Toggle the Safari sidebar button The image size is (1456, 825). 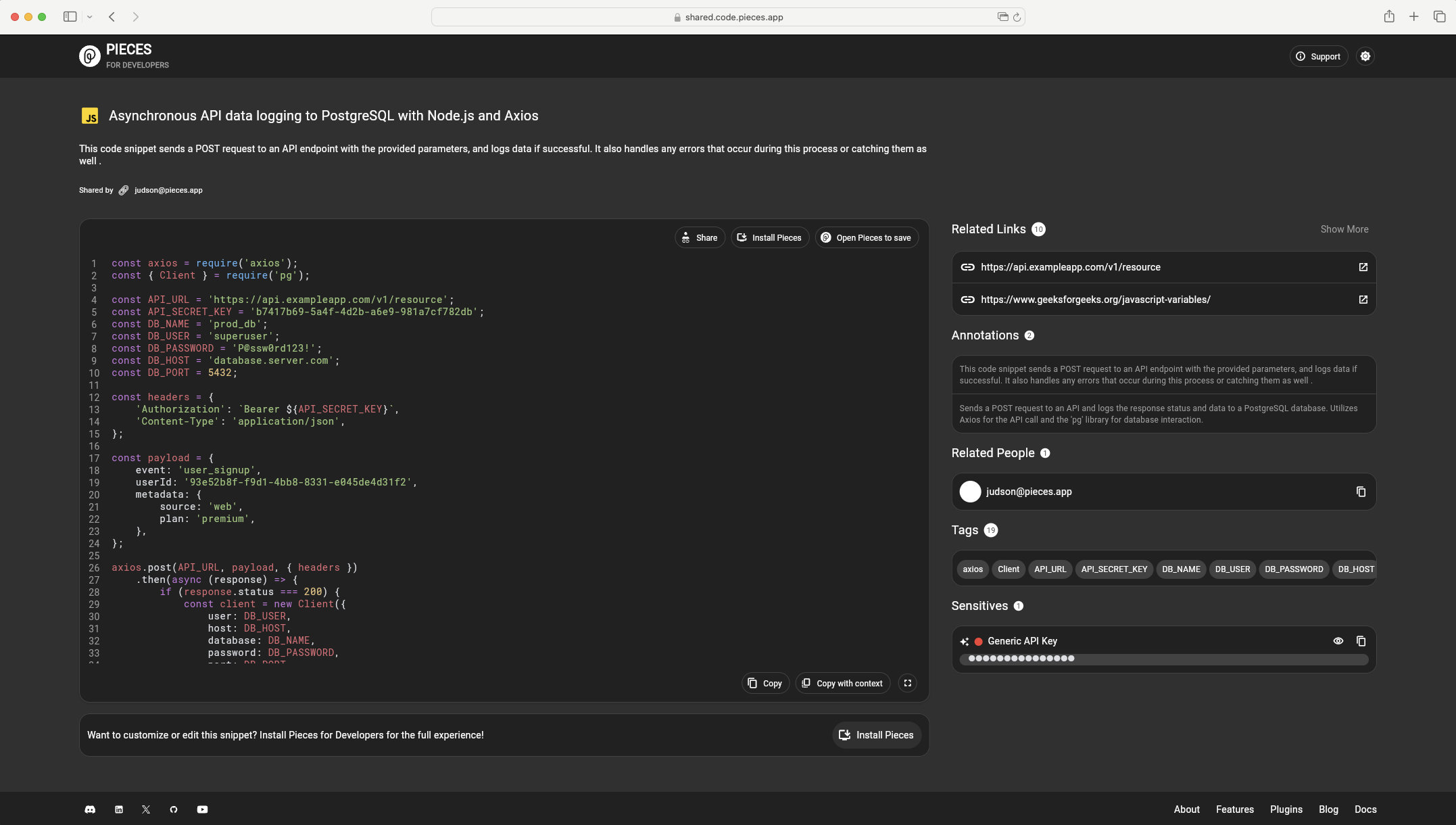tap(70, 17)
